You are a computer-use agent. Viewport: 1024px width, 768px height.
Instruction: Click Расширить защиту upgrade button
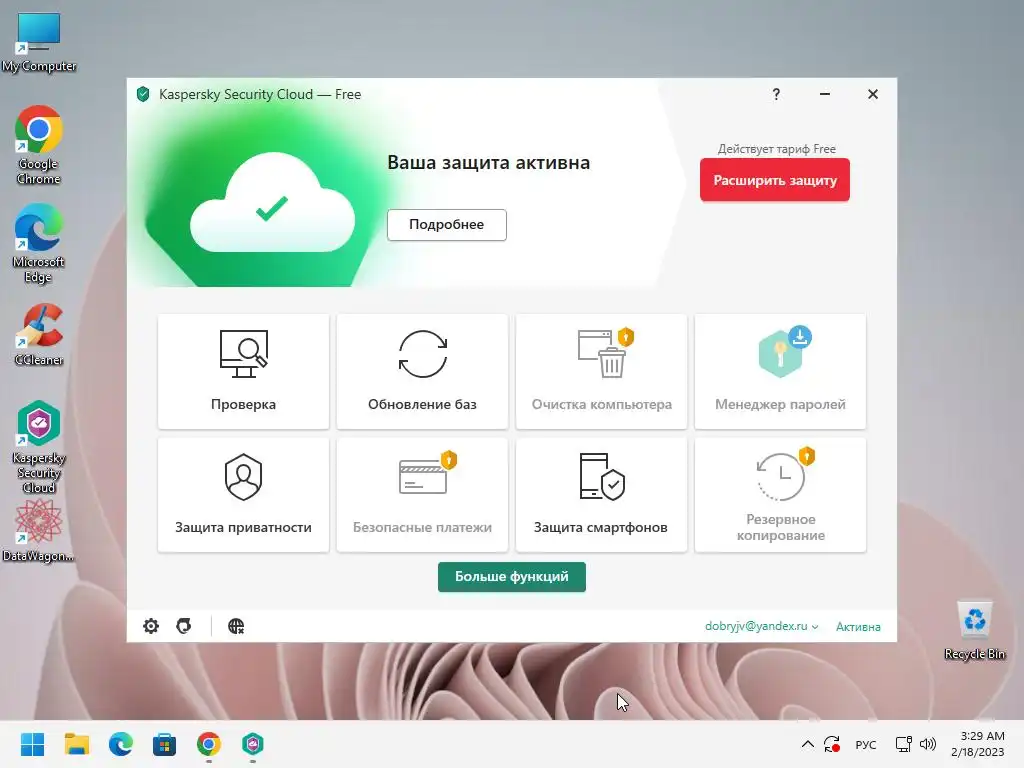pyautogui.click(x=775, y=180)
